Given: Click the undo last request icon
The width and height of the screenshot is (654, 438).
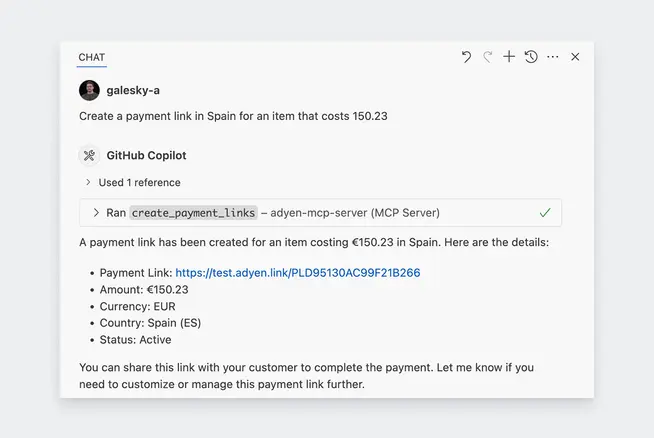Looking at the screenshot, I should (x=466, y=57).
